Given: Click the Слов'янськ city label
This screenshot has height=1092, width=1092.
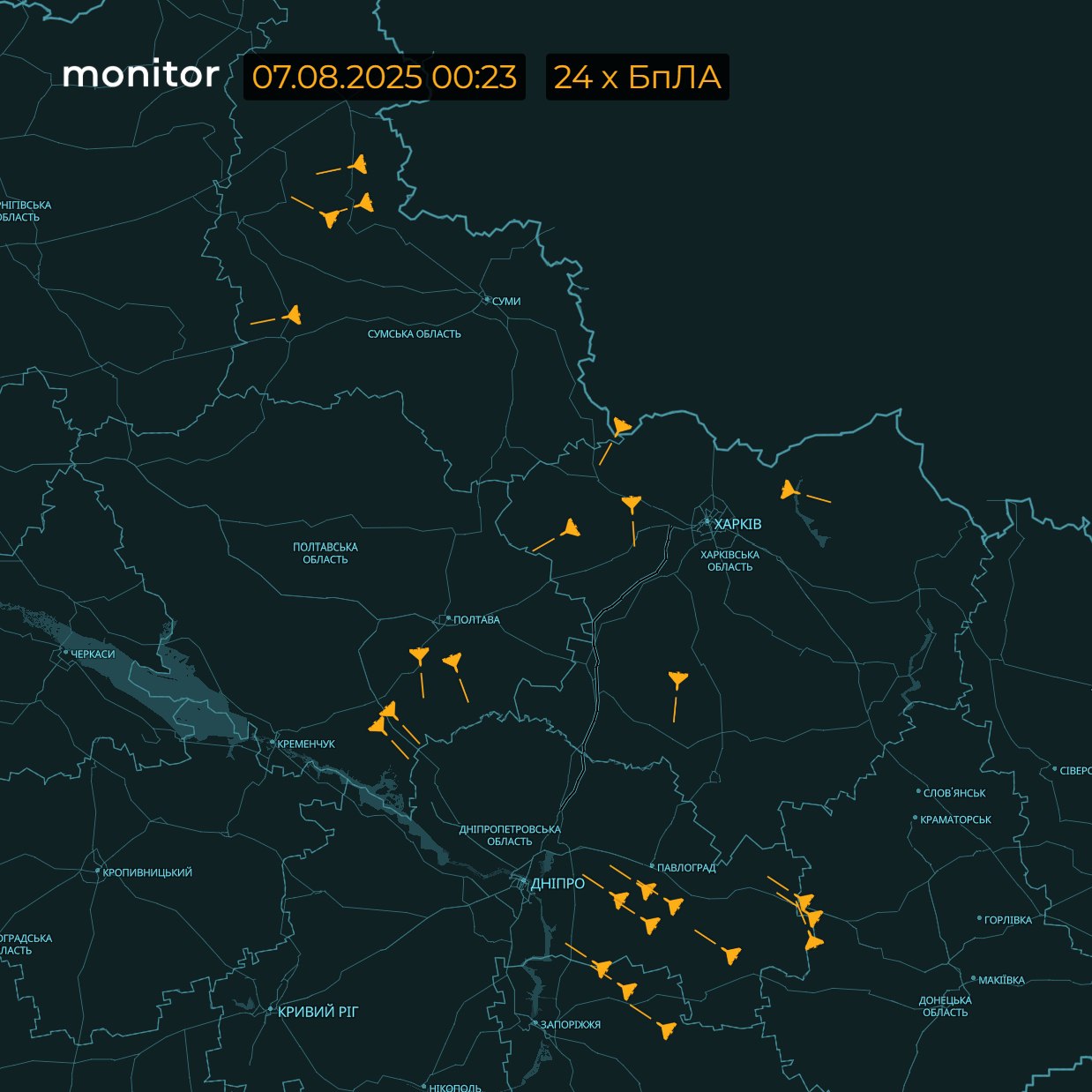Looking at the screenshot, I should click(x=954, y=793).
